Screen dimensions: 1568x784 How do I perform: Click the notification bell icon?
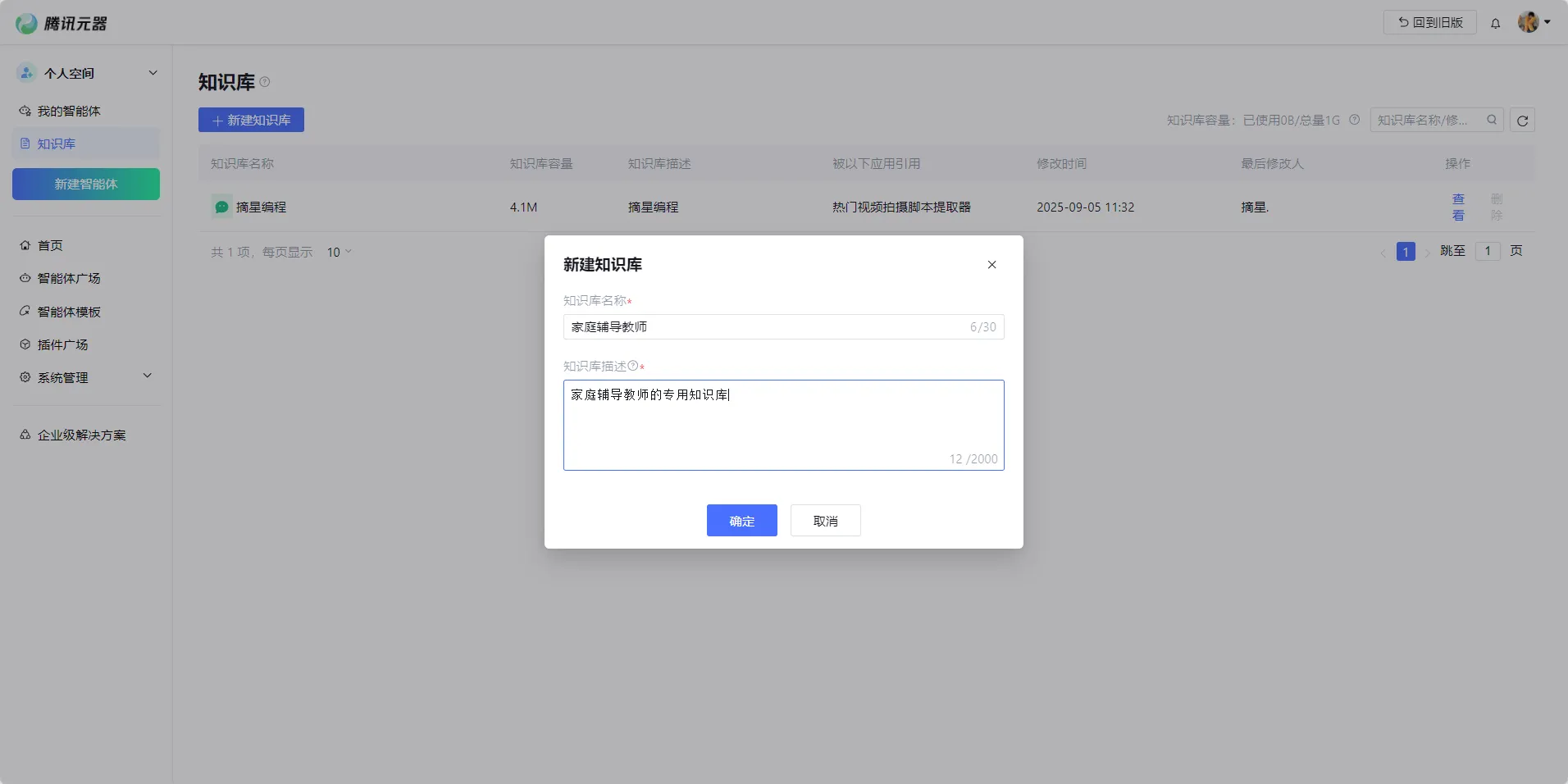pyautogui.click(x=1495, y=23)
